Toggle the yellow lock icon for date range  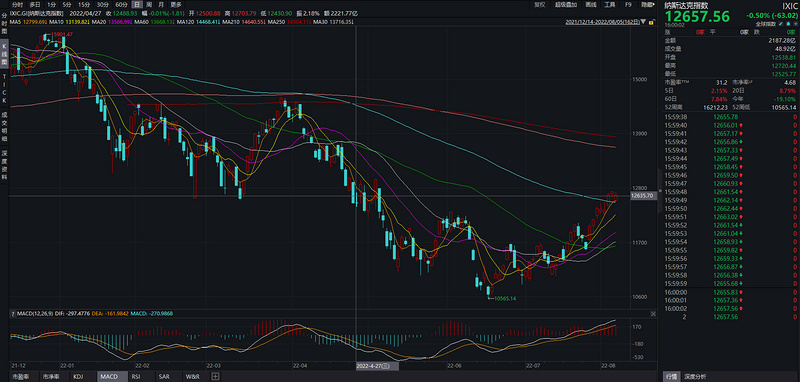tap(652, 22)
